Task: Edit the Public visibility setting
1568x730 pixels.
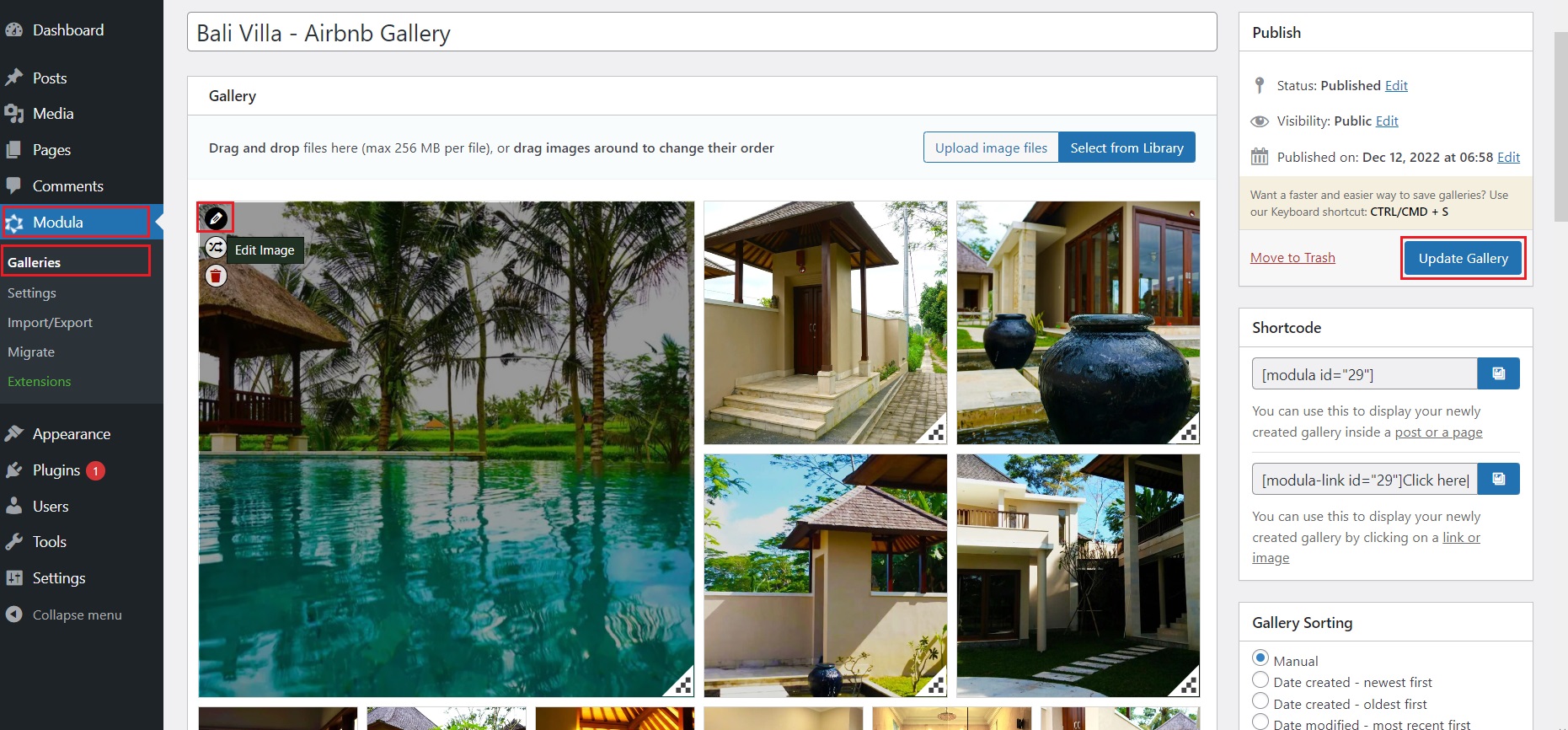Action: 1387,121
